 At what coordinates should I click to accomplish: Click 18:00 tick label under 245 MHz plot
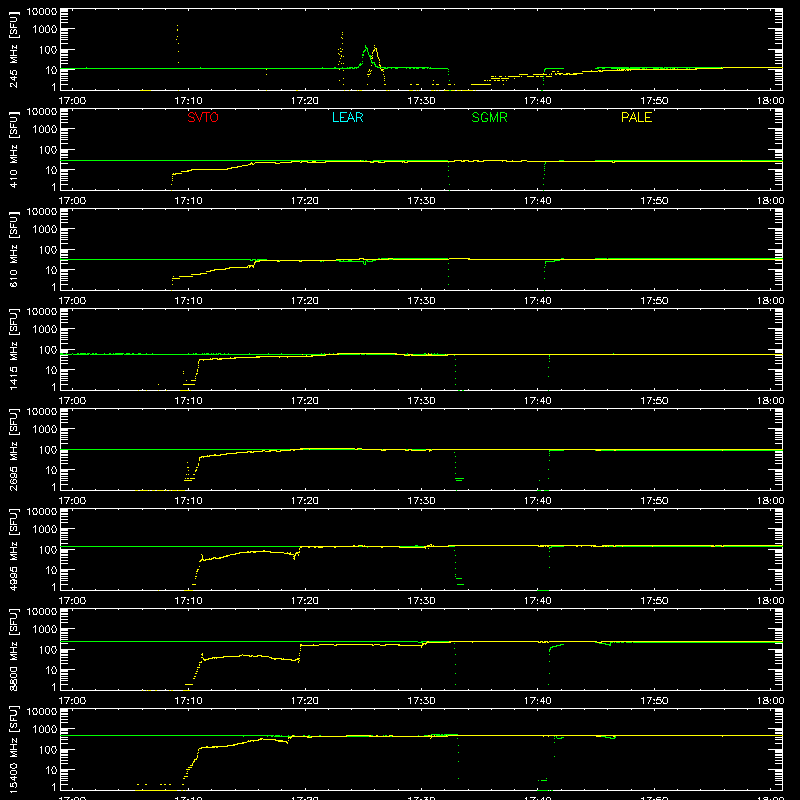770,101
